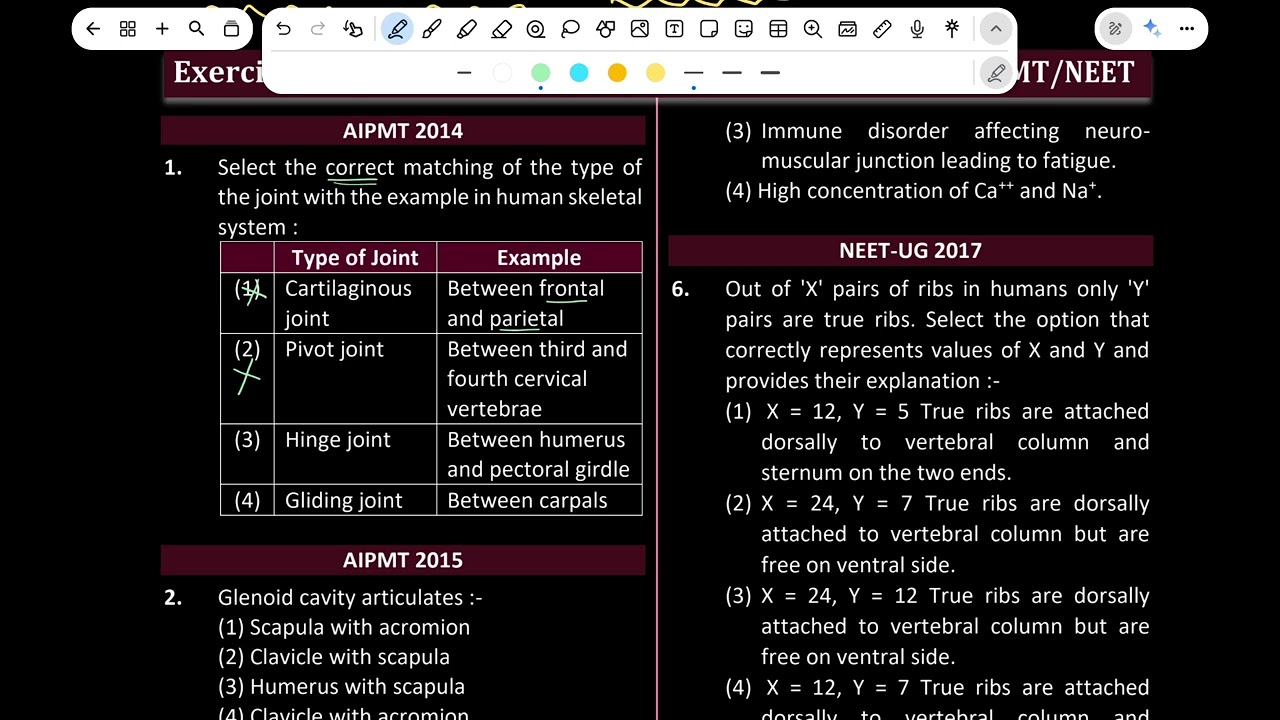The image size is (1280, 720).
Task: Click the 'AIPMT 2015' section heading
Action: [403, 560]
